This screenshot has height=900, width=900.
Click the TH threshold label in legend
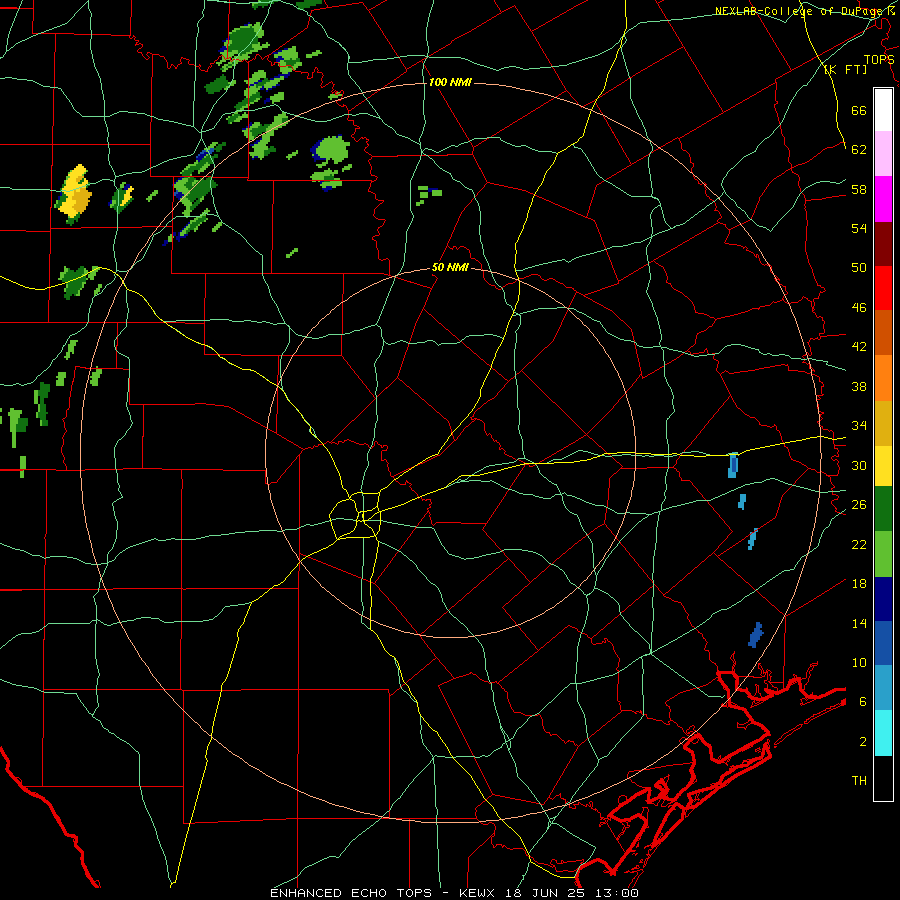coord(859,781)
